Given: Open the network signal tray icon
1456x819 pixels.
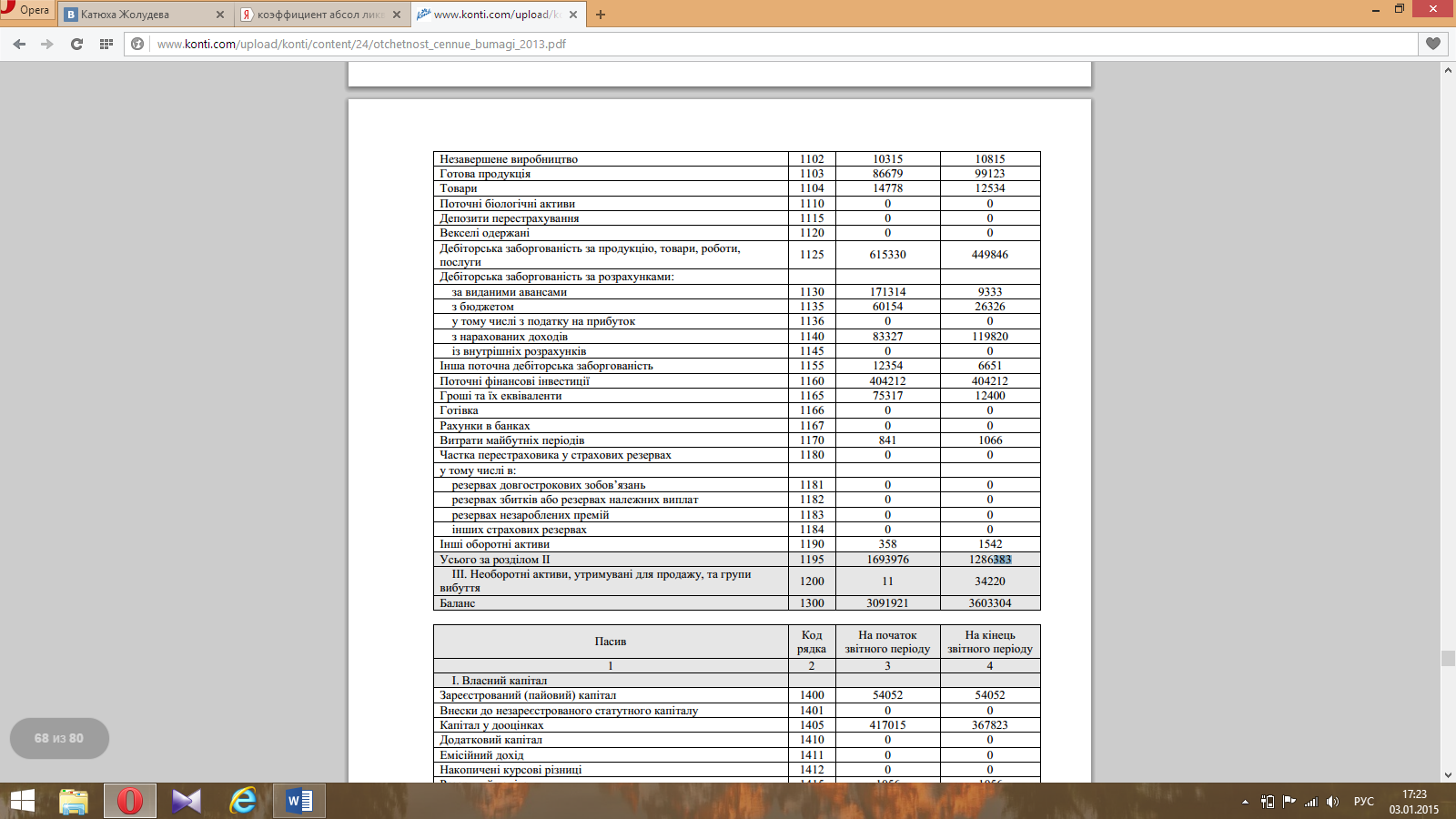Looking at the screenshot, I should pyautogui.click(x=1311, y=802).
